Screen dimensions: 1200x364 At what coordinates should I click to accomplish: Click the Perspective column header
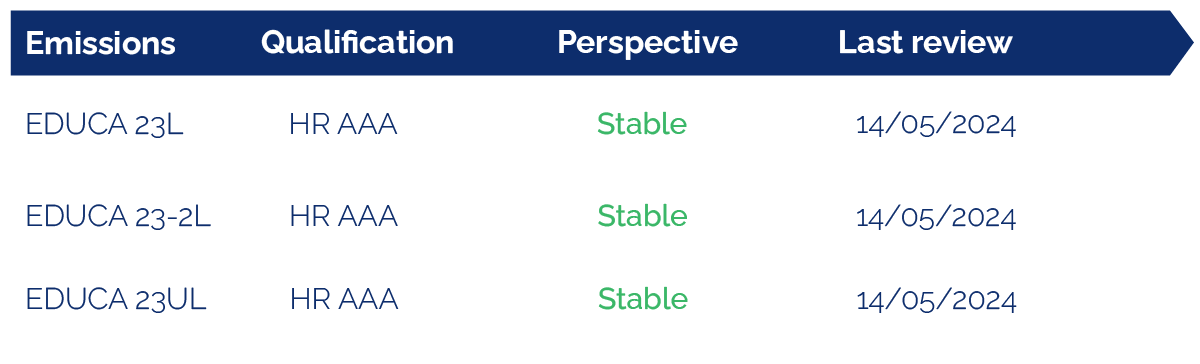pos(647,43)
